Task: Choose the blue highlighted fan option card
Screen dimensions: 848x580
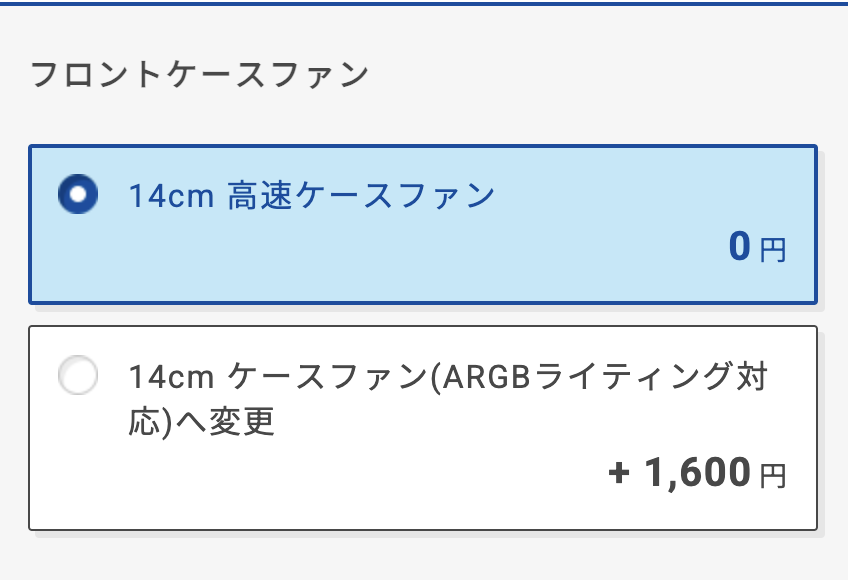Action: click(x=423, y=224)
